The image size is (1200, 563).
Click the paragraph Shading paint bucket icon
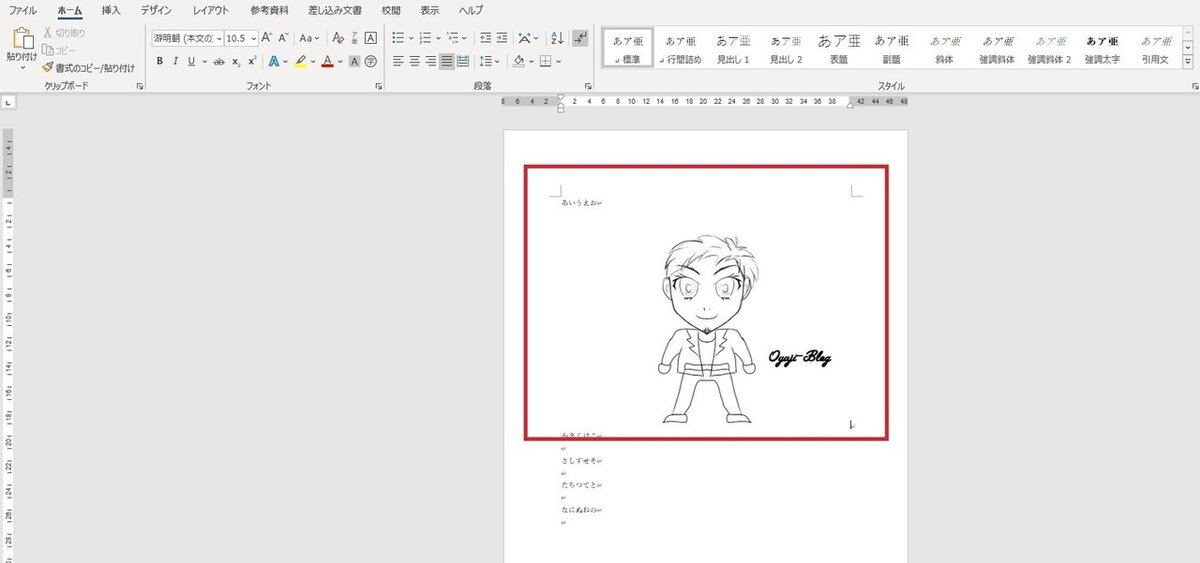(517, 61)
